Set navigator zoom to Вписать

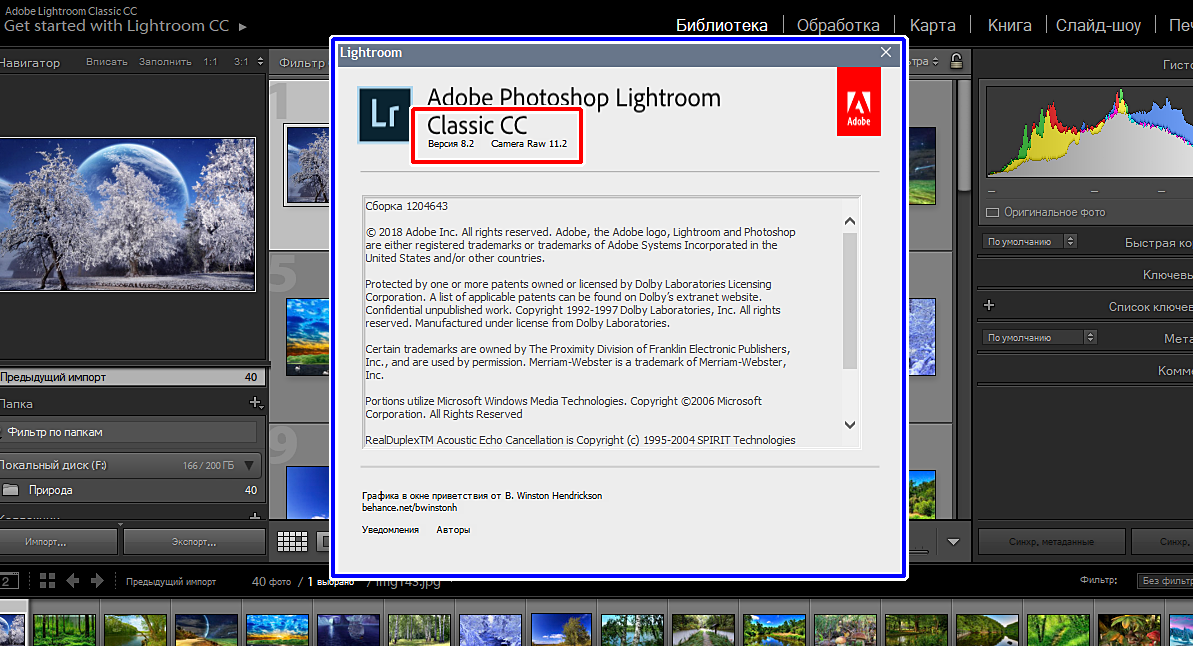click(107, 62)
